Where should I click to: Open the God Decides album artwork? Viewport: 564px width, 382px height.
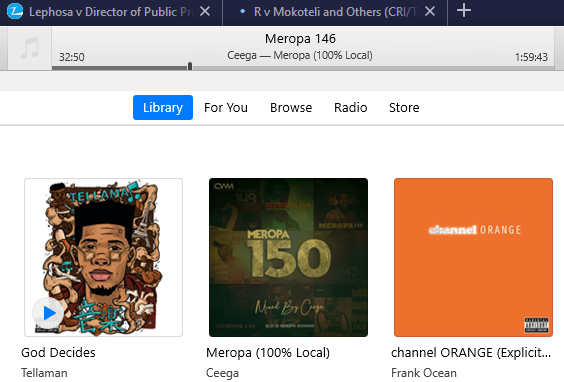click(x=104, y=258)
